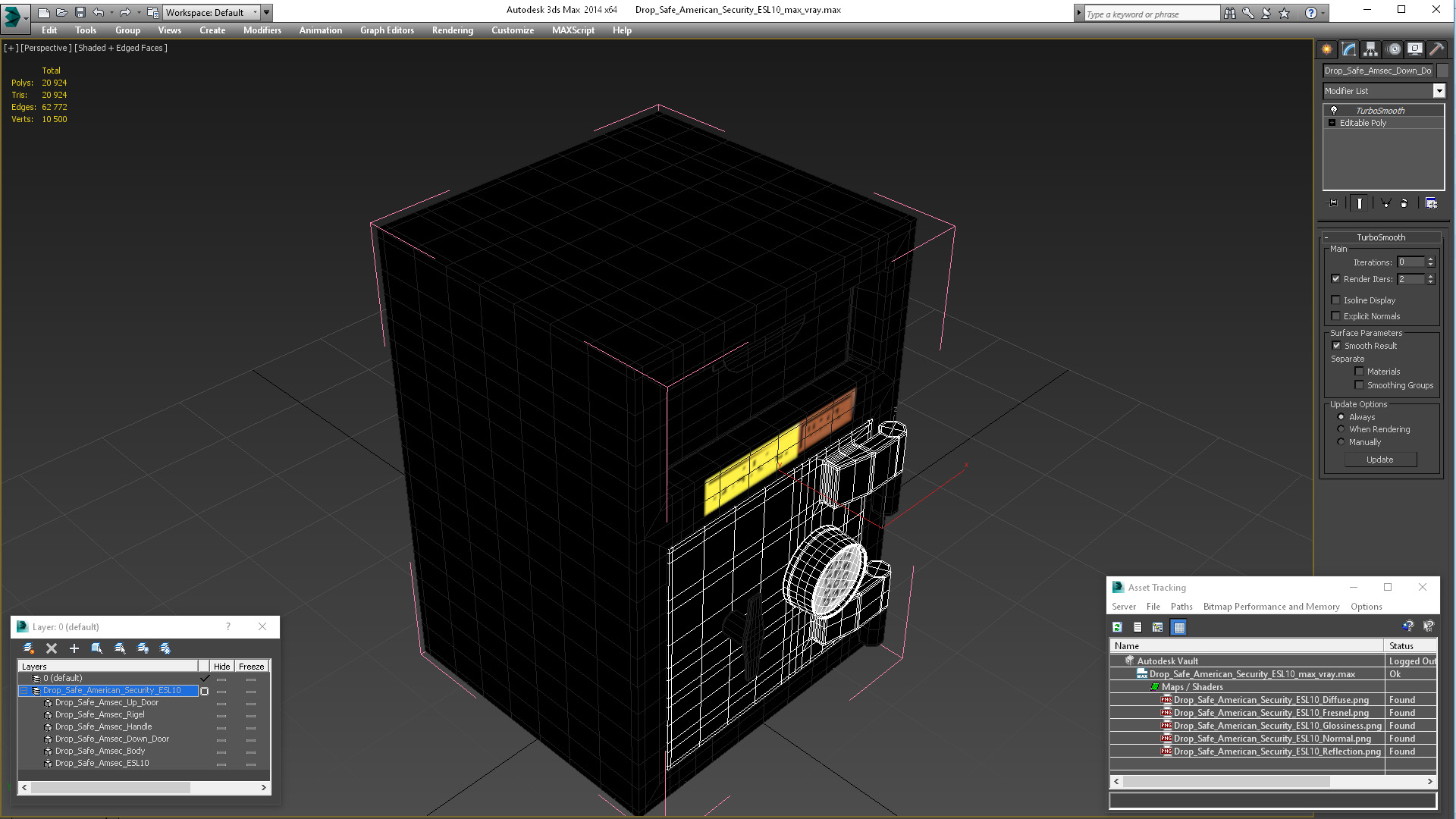
Task: Click the object color swatch beside name
Action: point(1442,71)
